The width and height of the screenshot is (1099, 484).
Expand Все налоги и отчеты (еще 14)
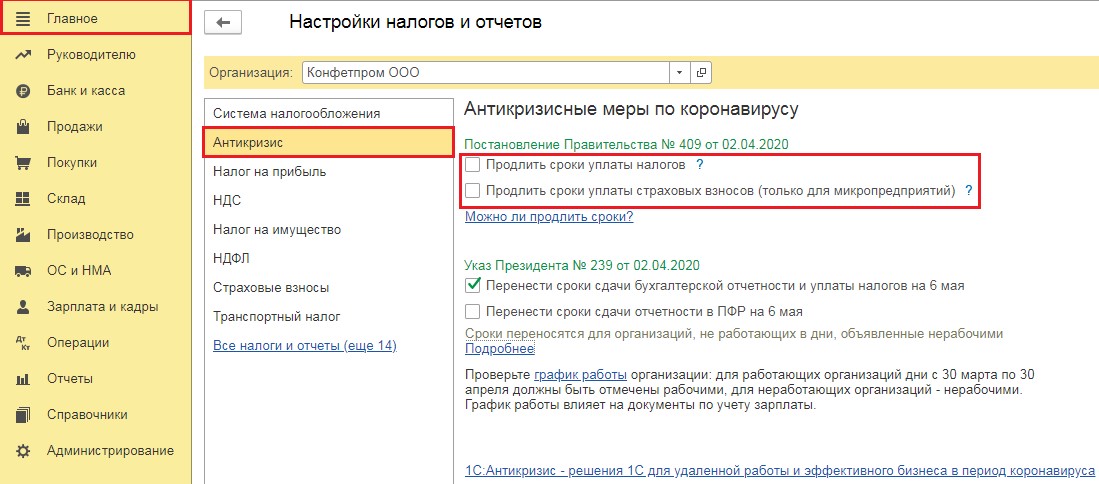[x=305, y=346]
